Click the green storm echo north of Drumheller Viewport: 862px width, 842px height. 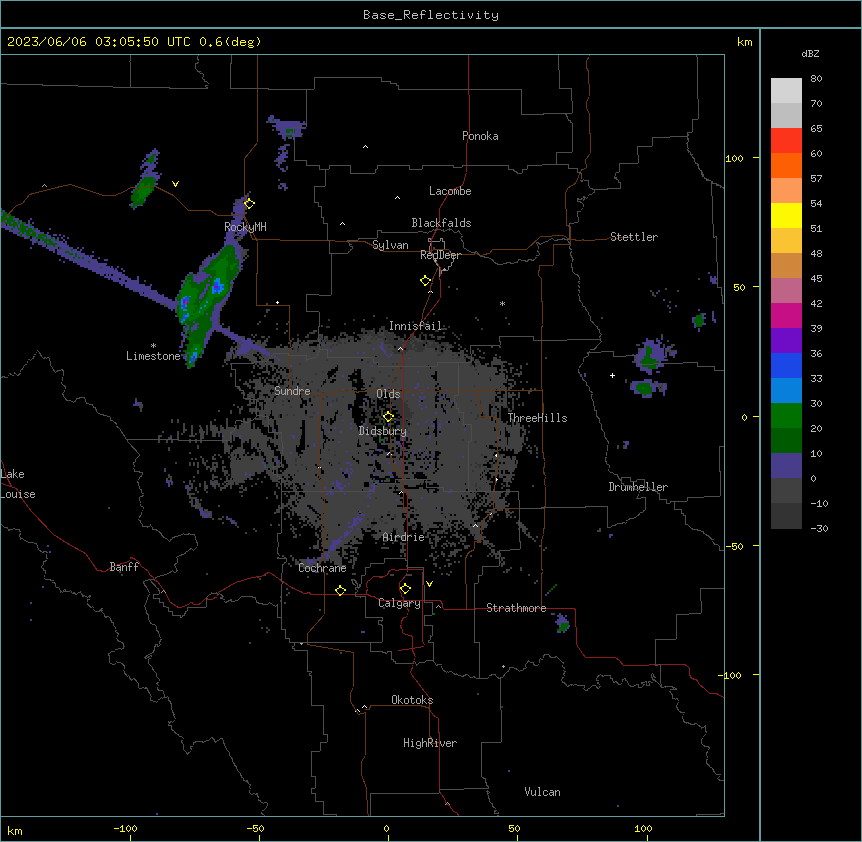[652, 356]
